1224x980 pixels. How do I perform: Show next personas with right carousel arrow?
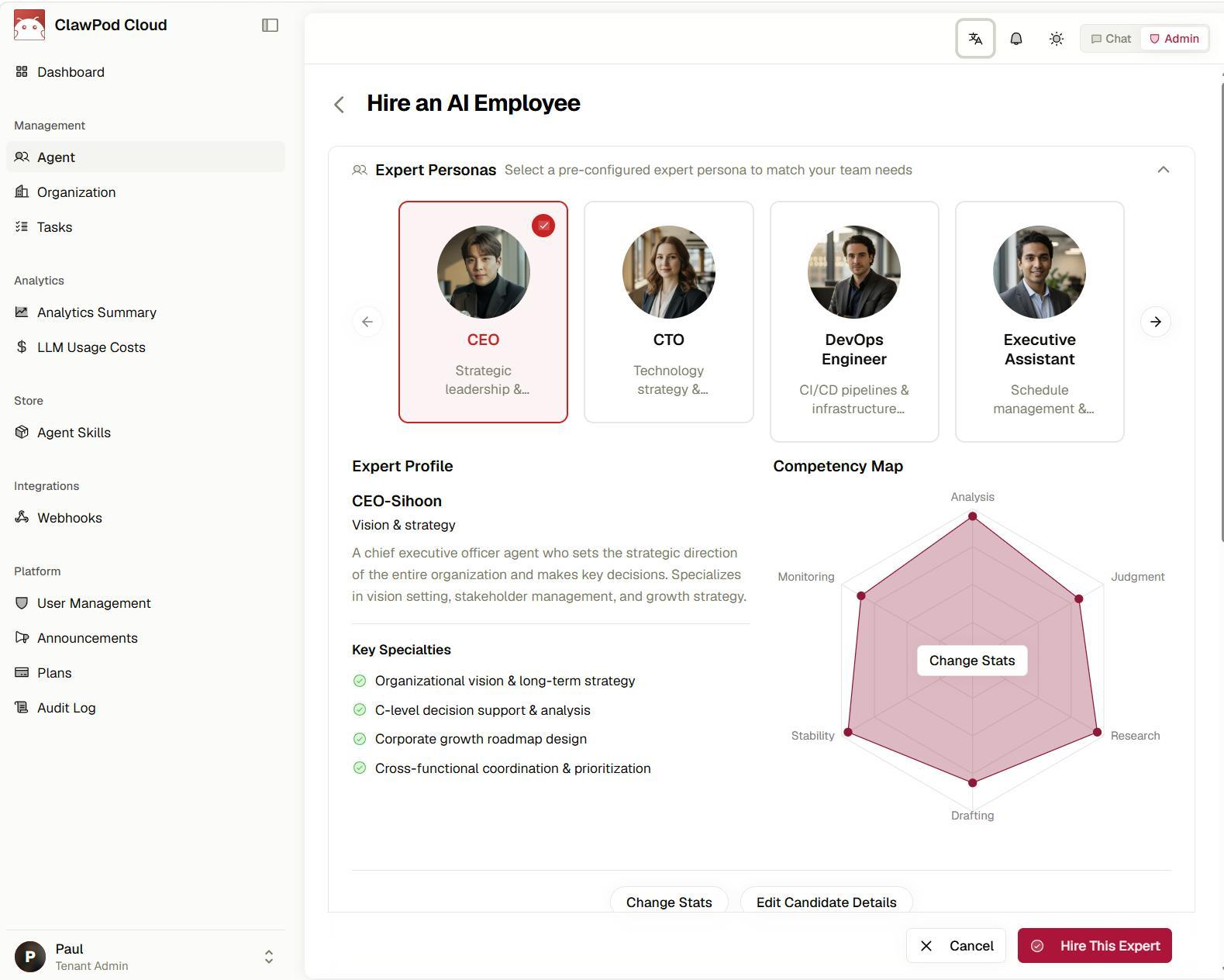point(1155,322)
